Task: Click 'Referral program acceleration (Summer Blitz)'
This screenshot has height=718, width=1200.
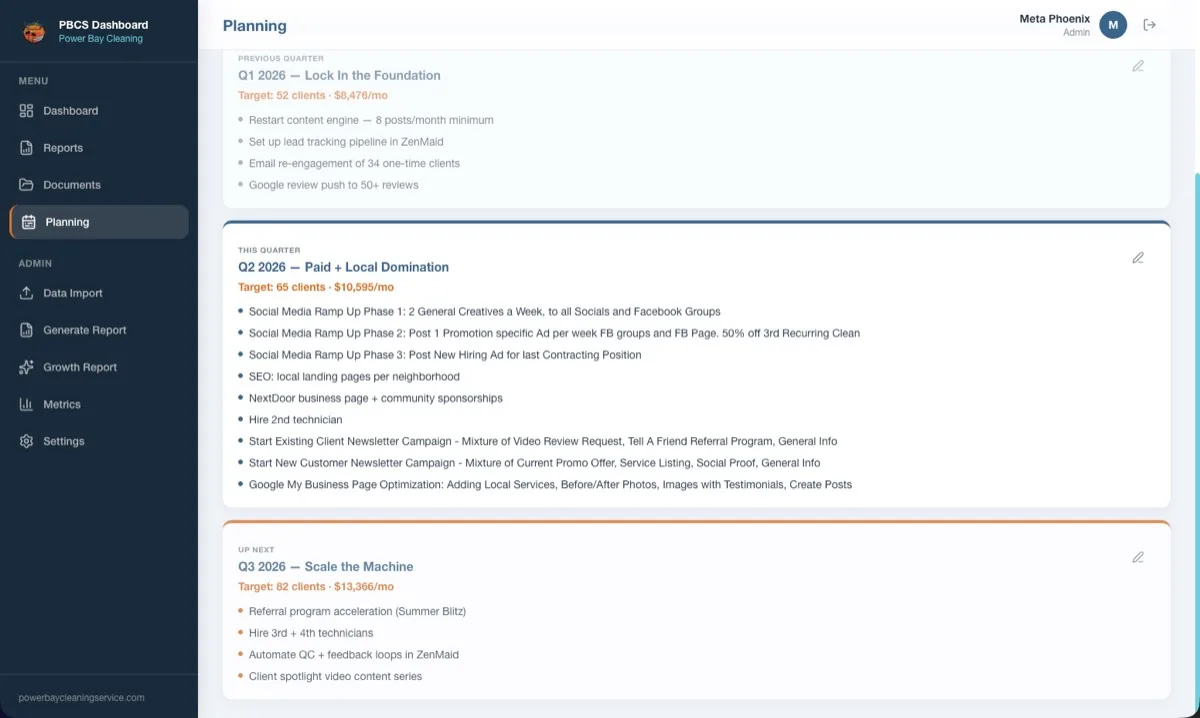Action: pos(357,611)
